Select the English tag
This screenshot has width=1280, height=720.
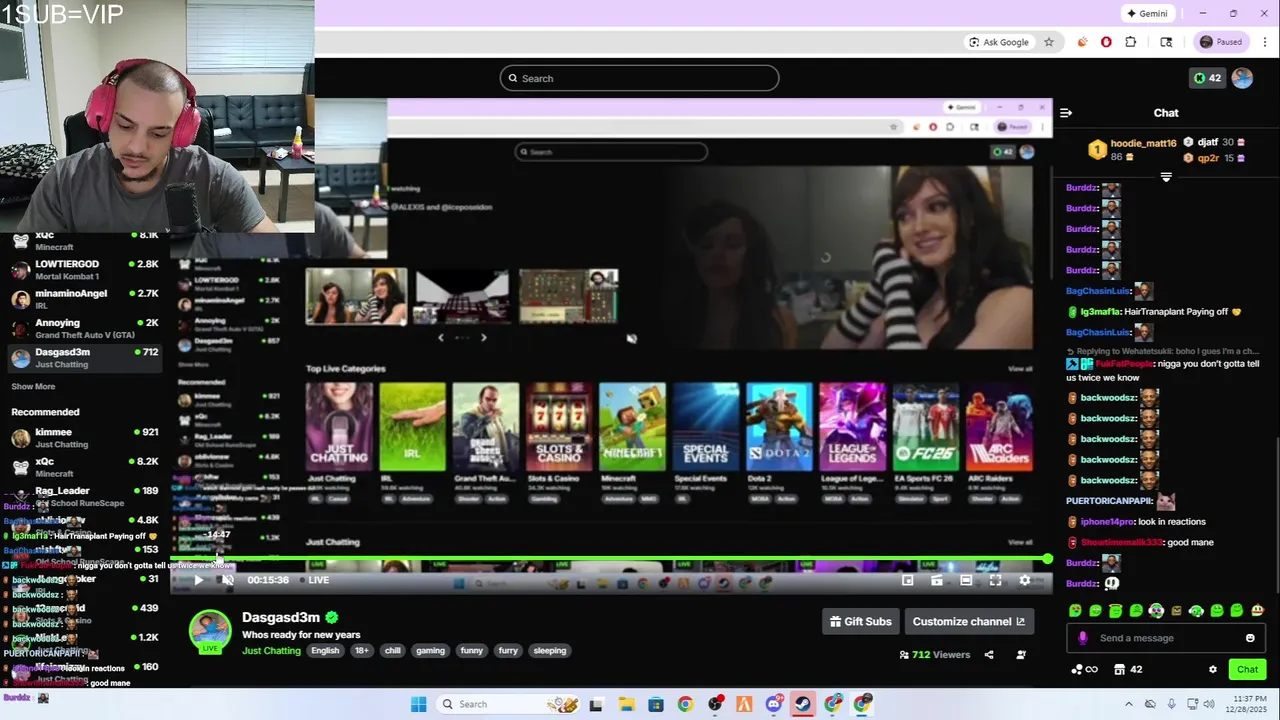(x=325, y=650)
